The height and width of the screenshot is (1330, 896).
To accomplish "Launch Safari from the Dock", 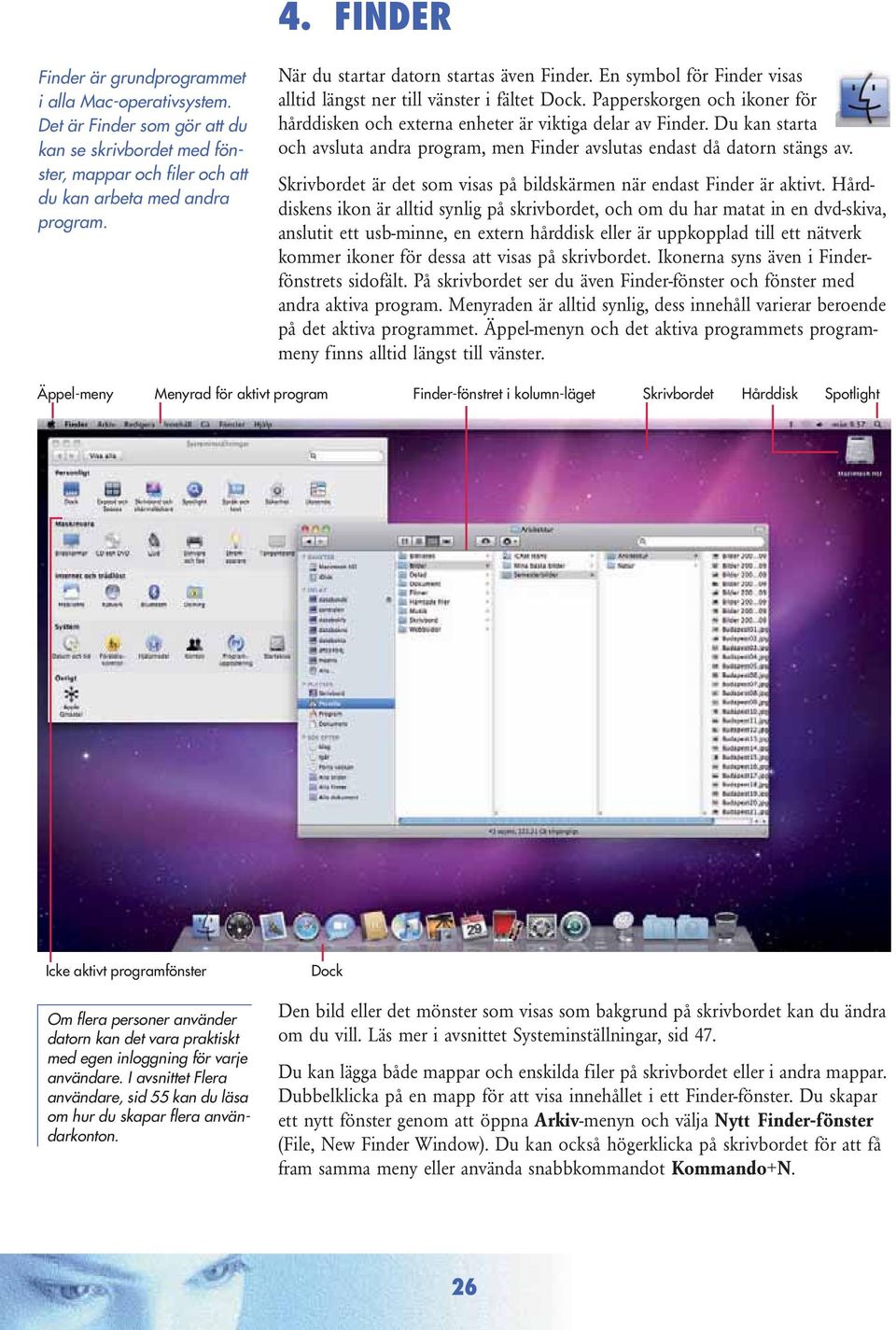I will click(x=306, y=926).
